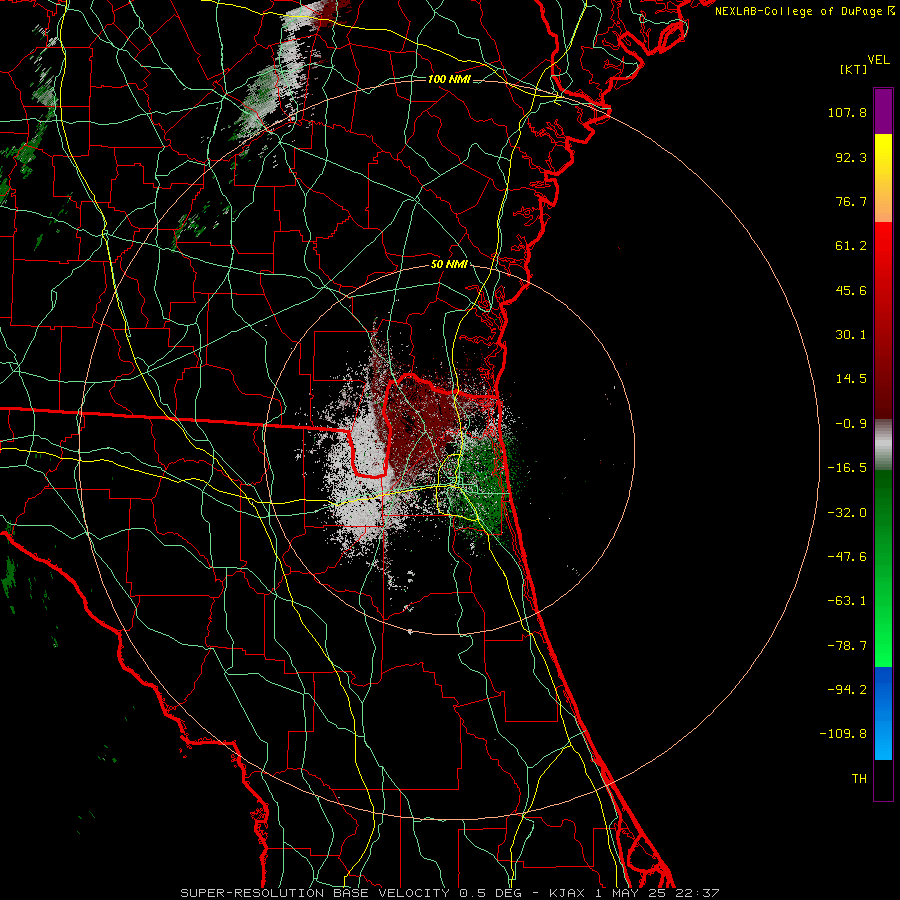The image size is (900, 900).
Task: Click the gray near-zero segment of the color bar
Action: pyautogui.click(x=883, y=445)
